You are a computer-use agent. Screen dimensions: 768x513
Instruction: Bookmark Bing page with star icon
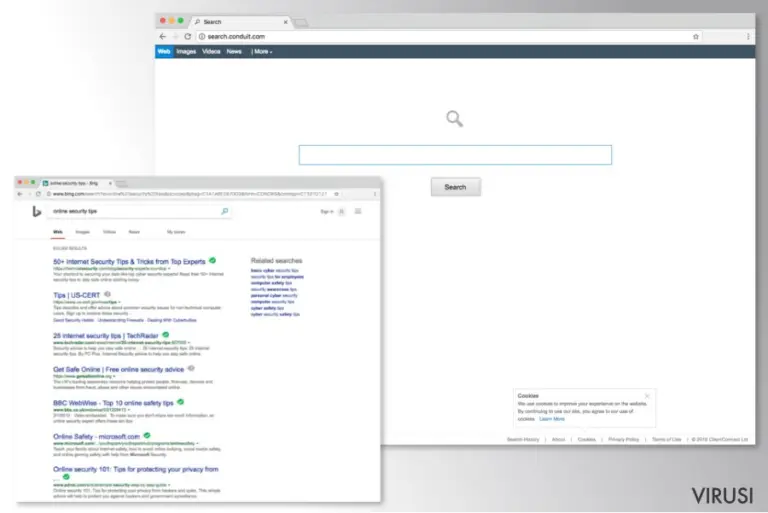(336, 194)
